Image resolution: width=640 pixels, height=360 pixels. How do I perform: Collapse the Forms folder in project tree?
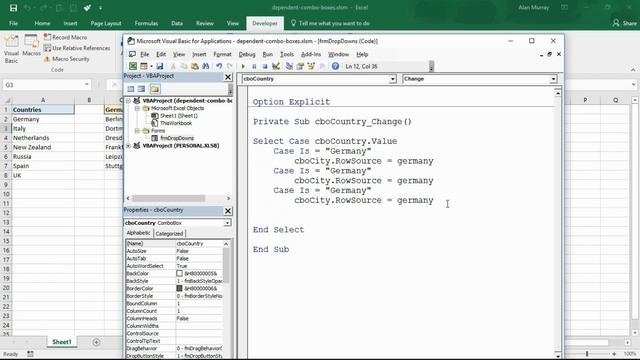pos(138,131)
